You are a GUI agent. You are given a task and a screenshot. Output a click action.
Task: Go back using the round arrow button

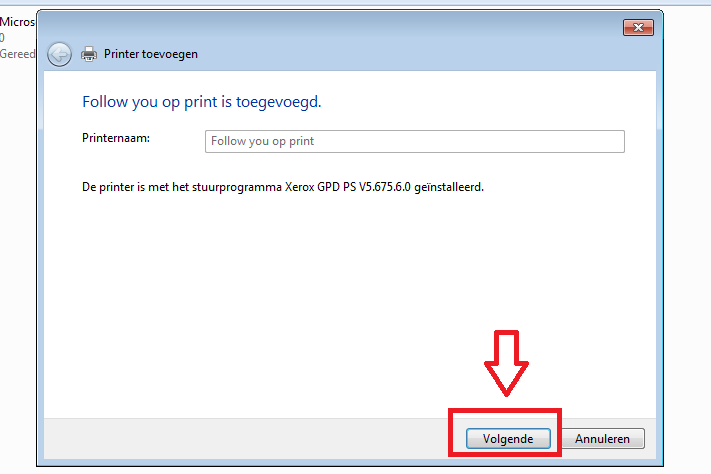59,55
